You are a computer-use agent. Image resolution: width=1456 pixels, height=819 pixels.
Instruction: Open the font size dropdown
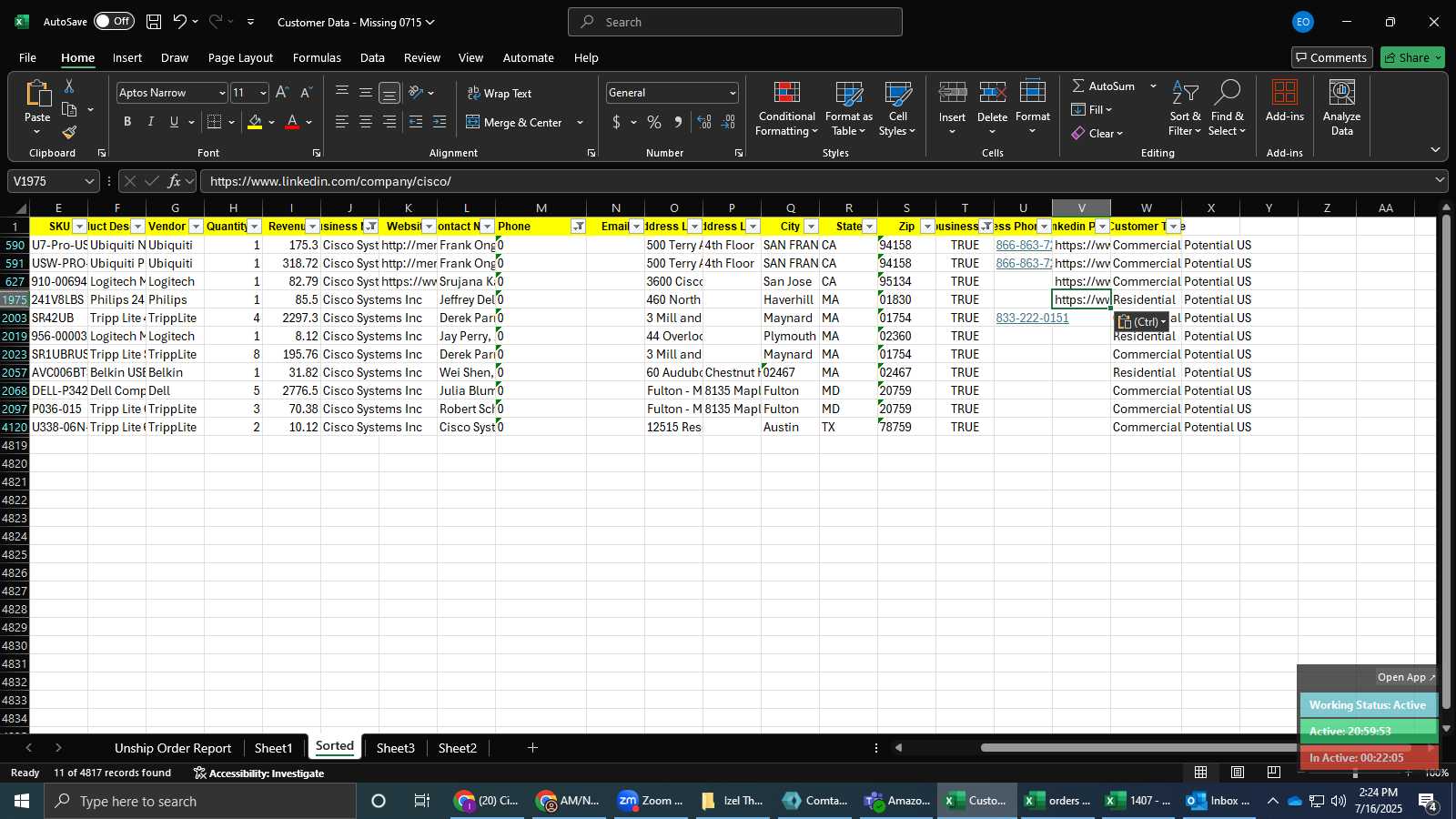[x=263, y=93]
